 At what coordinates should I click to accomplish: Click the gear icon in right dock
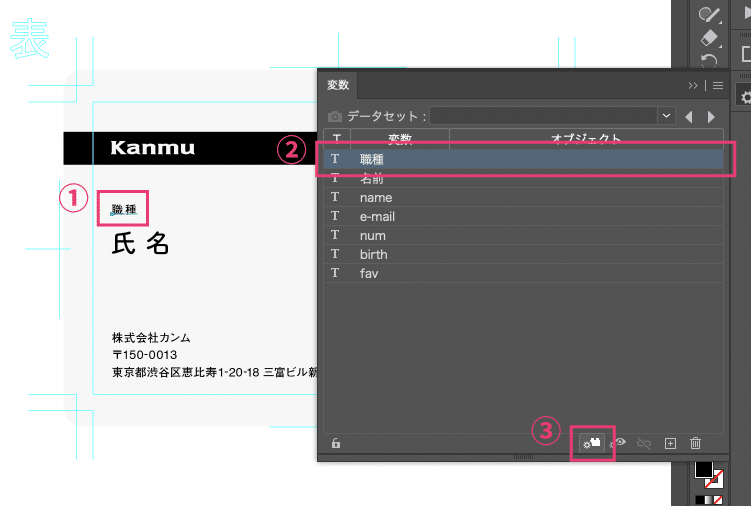(745, 98)
